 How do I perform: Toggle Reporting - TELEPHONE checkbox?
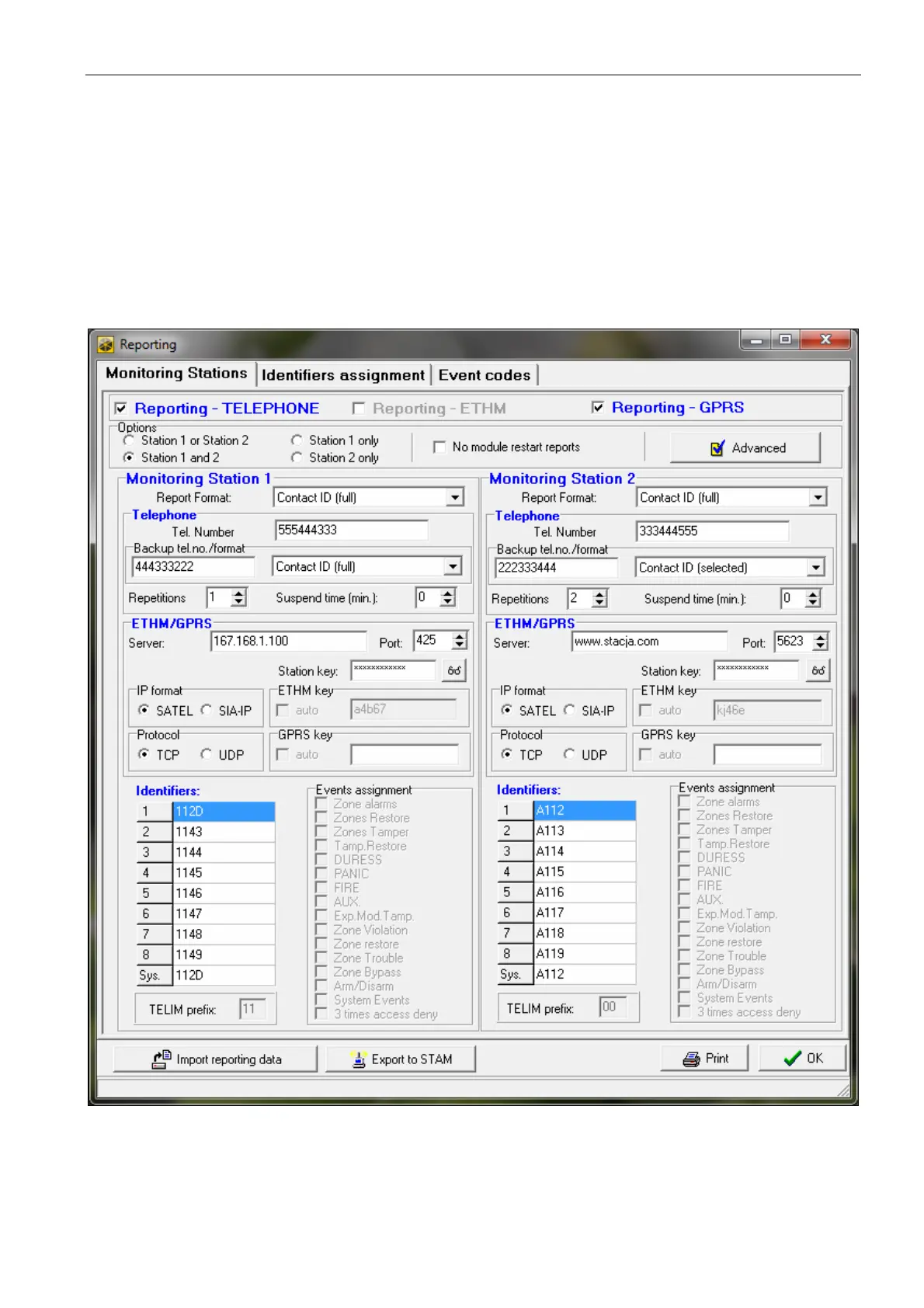pos(120,409)
